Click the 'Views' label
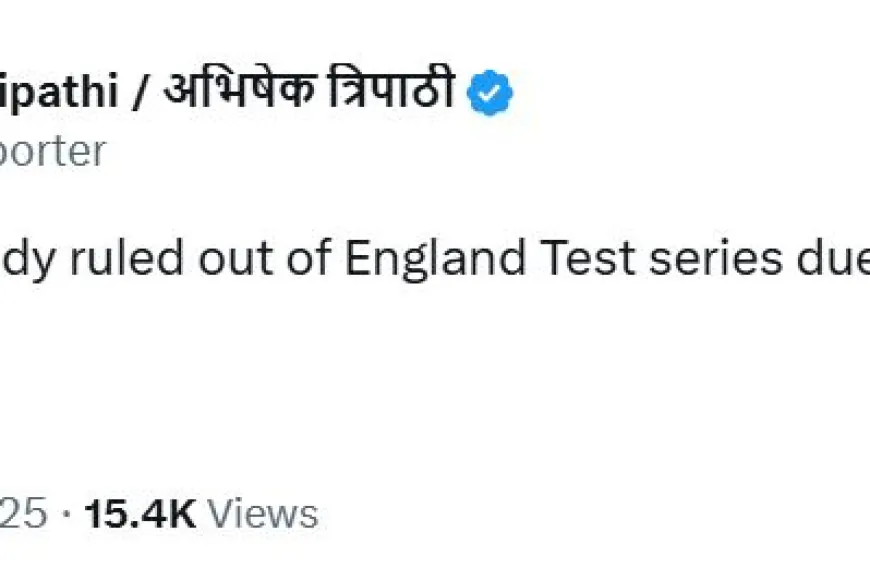870x580 pixels. [263, 513]
